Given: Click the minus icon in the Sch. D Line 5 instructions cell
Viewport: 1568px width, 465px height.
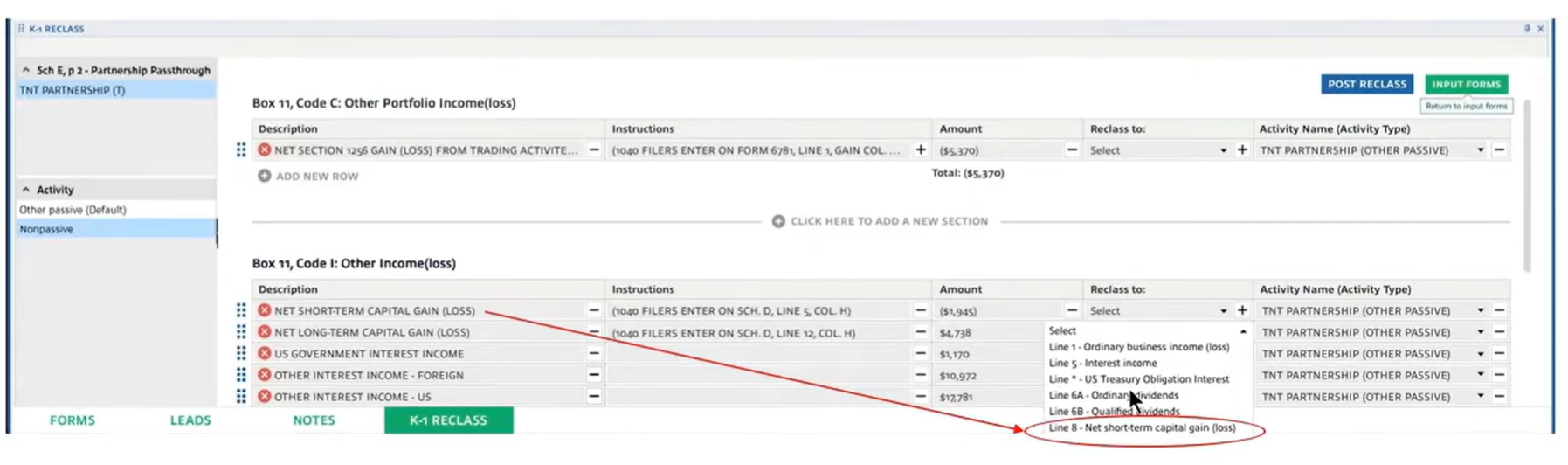Looking at the screenshot, I should point(921,310).
